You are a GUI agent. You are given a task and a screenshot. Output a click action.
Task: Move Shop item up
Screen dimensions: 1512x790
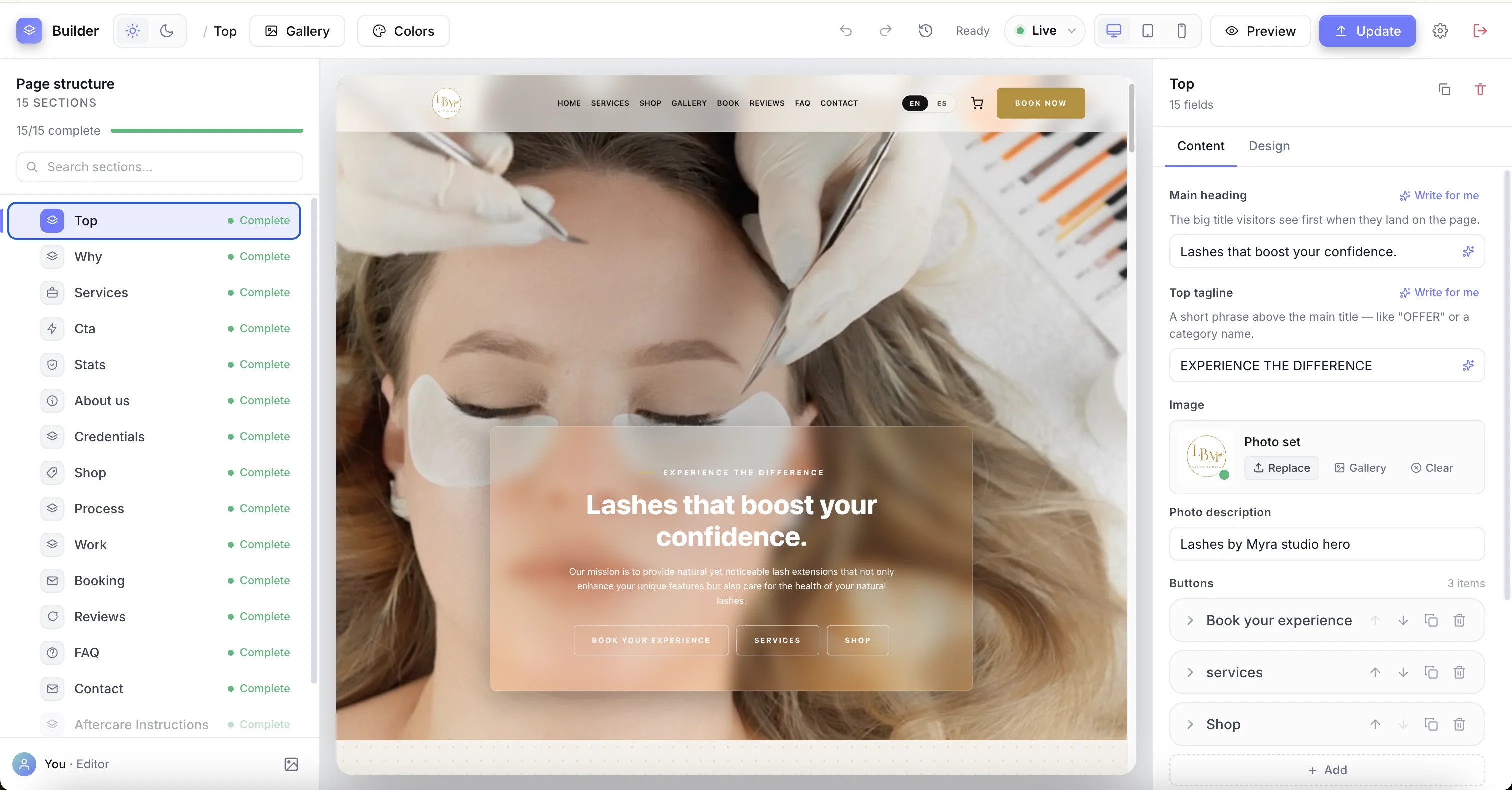(1374, 724)
